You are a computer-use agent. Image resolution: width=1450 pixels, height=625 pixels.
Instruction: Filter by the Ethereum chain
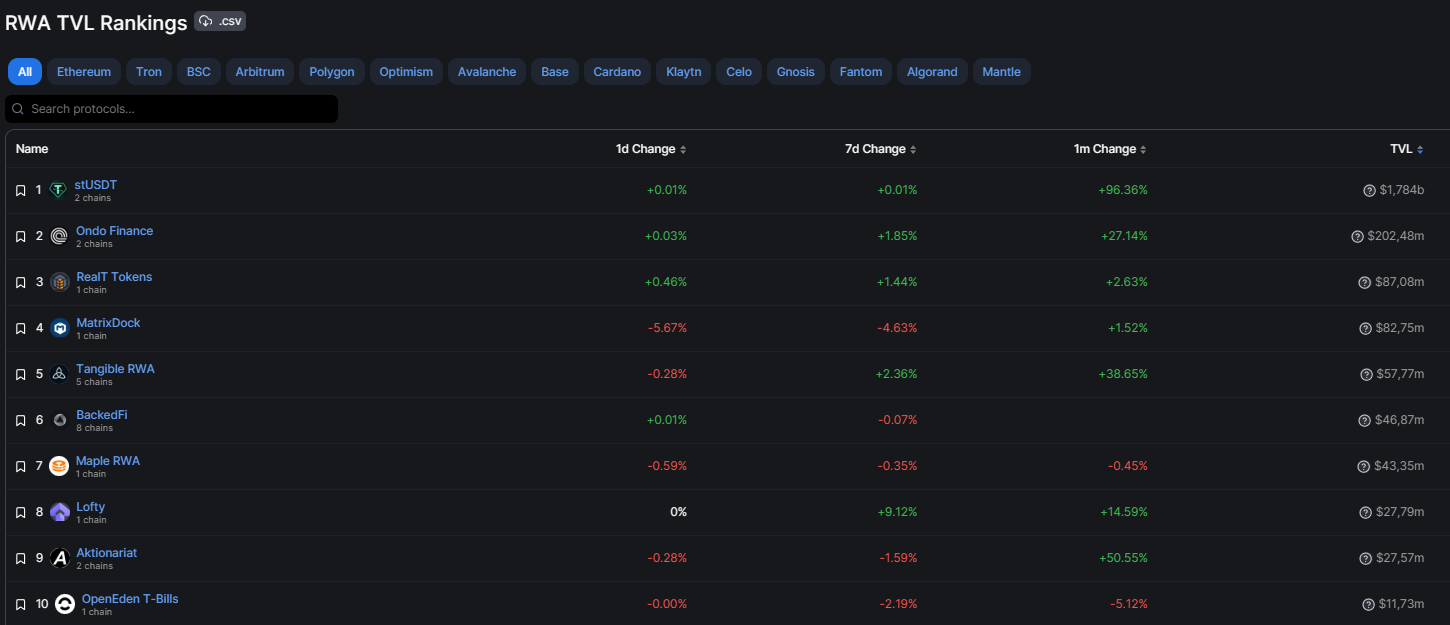coord(84,72)
